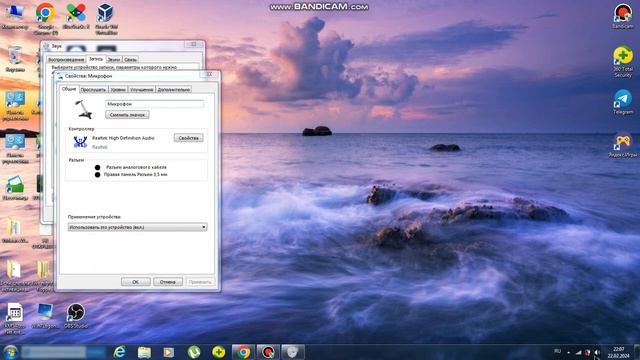Click the RU language indicator
The height and width of the screenshot is (360, 640).
[x=558, y=351]
